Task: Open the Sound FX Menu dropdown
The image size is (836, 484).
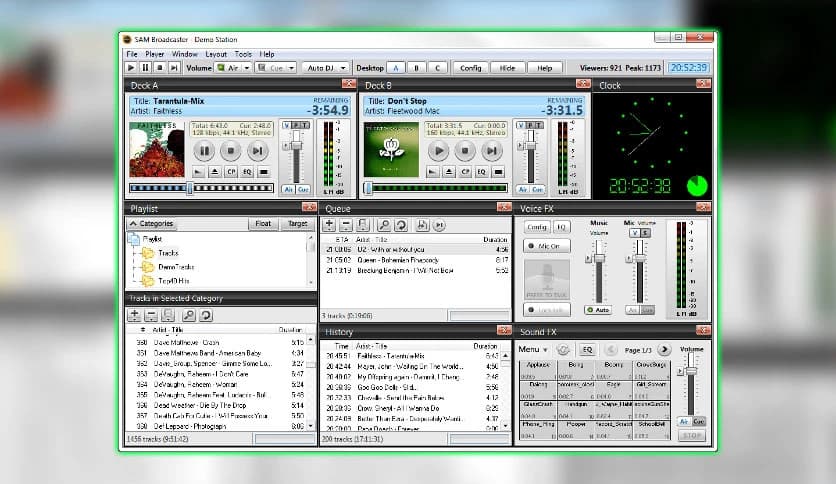Action: 533,350
